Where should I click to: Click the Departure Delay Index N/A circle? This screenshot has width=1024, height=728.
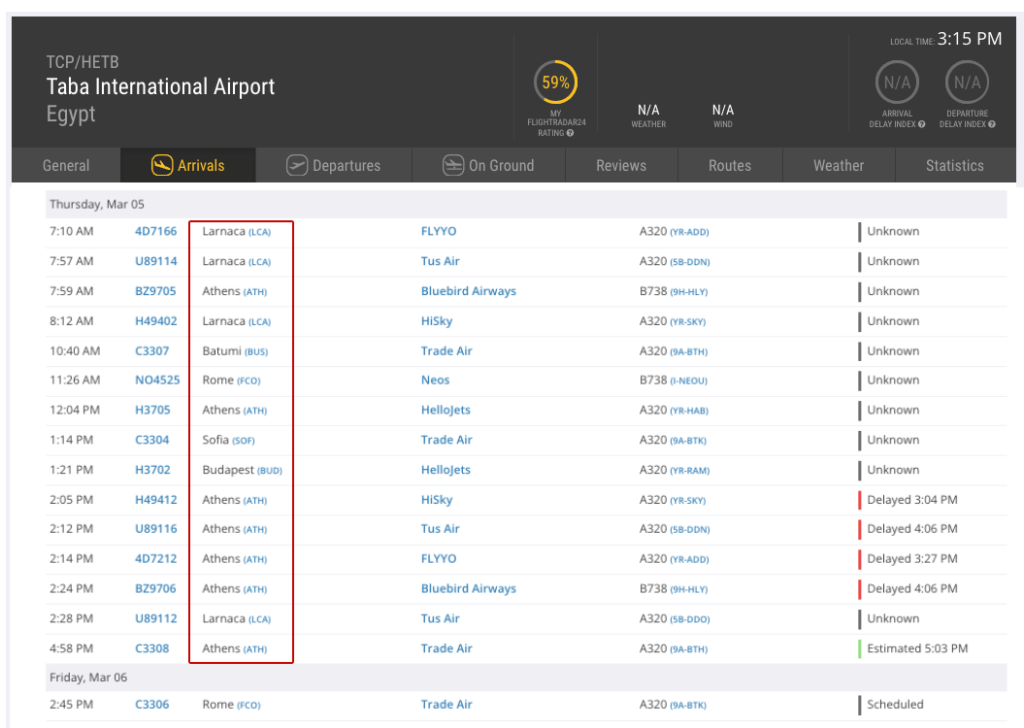click(x=967, y=82)
